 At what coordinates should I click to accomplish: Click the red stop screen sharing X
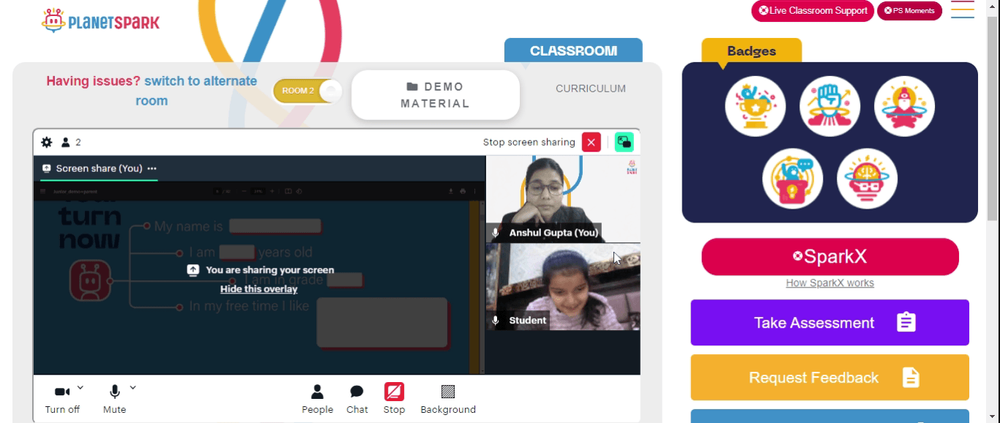tap(591, 142)
